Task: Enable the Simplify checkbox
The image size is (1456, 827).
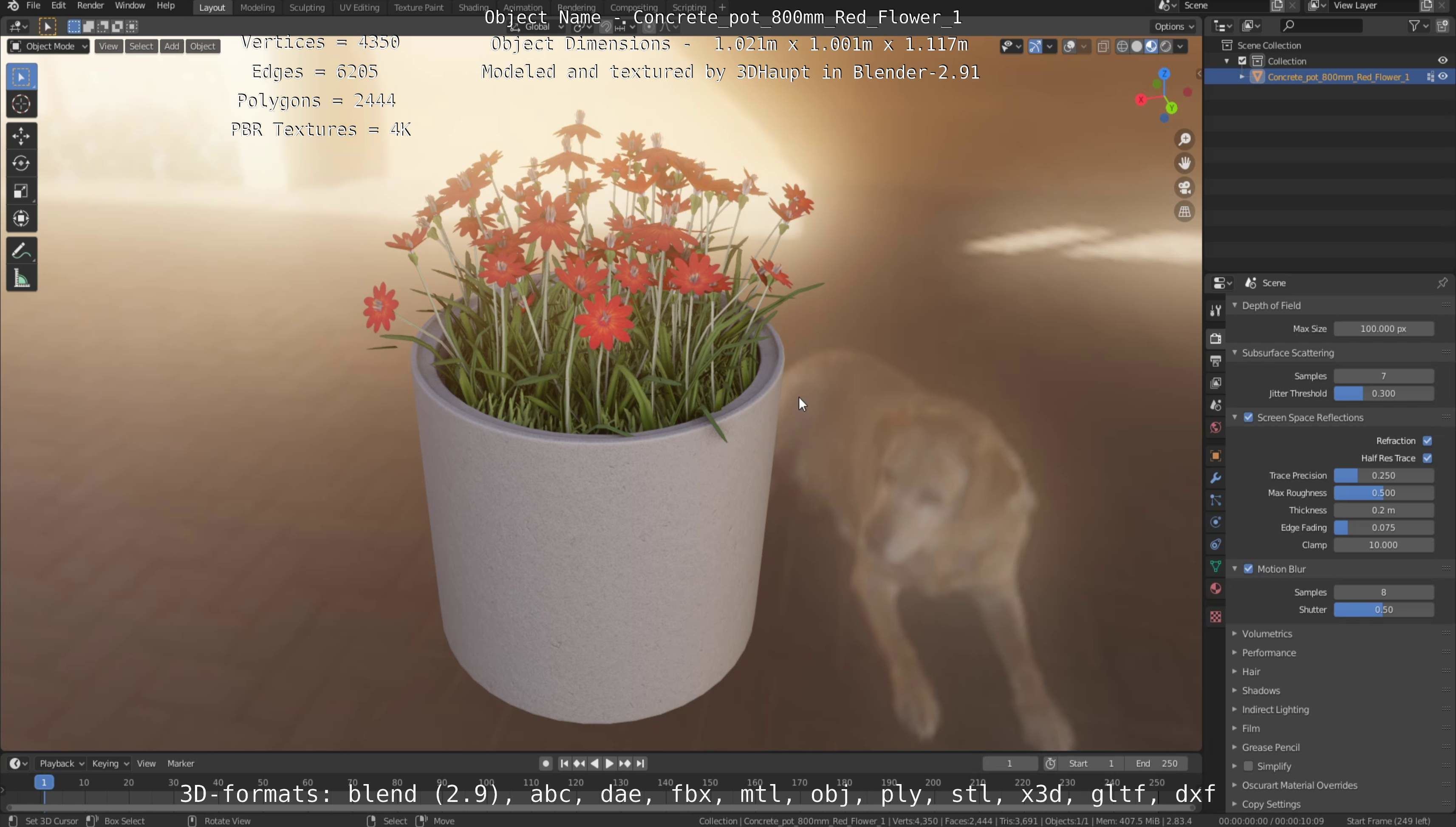Action: pos(1248,766)
